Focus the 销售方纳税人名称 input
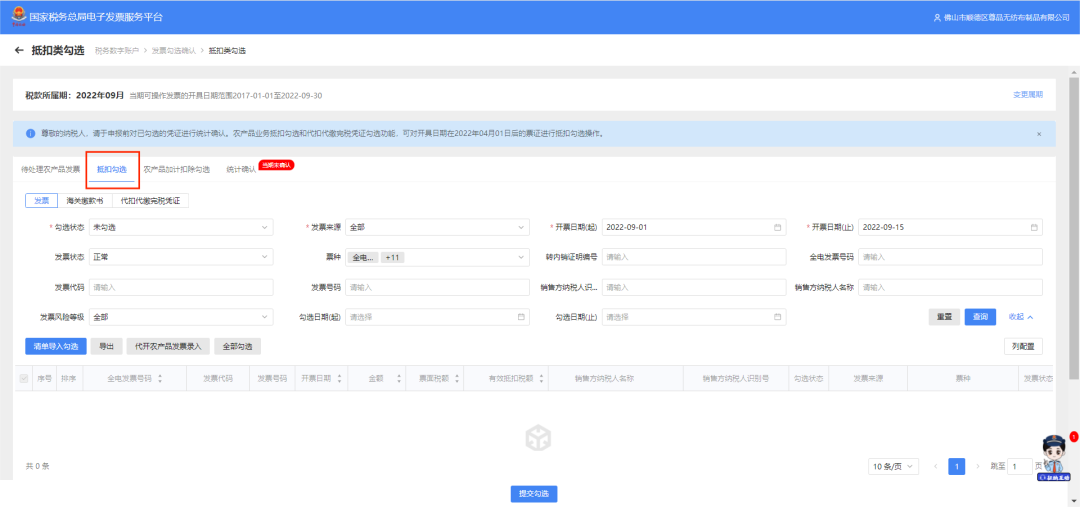 point(950,287)
